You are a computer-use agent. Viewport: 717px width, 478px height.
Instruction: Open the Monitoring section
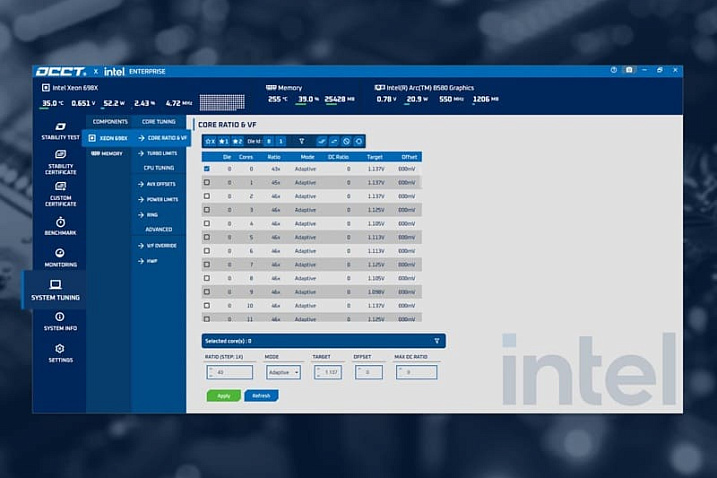60,258
